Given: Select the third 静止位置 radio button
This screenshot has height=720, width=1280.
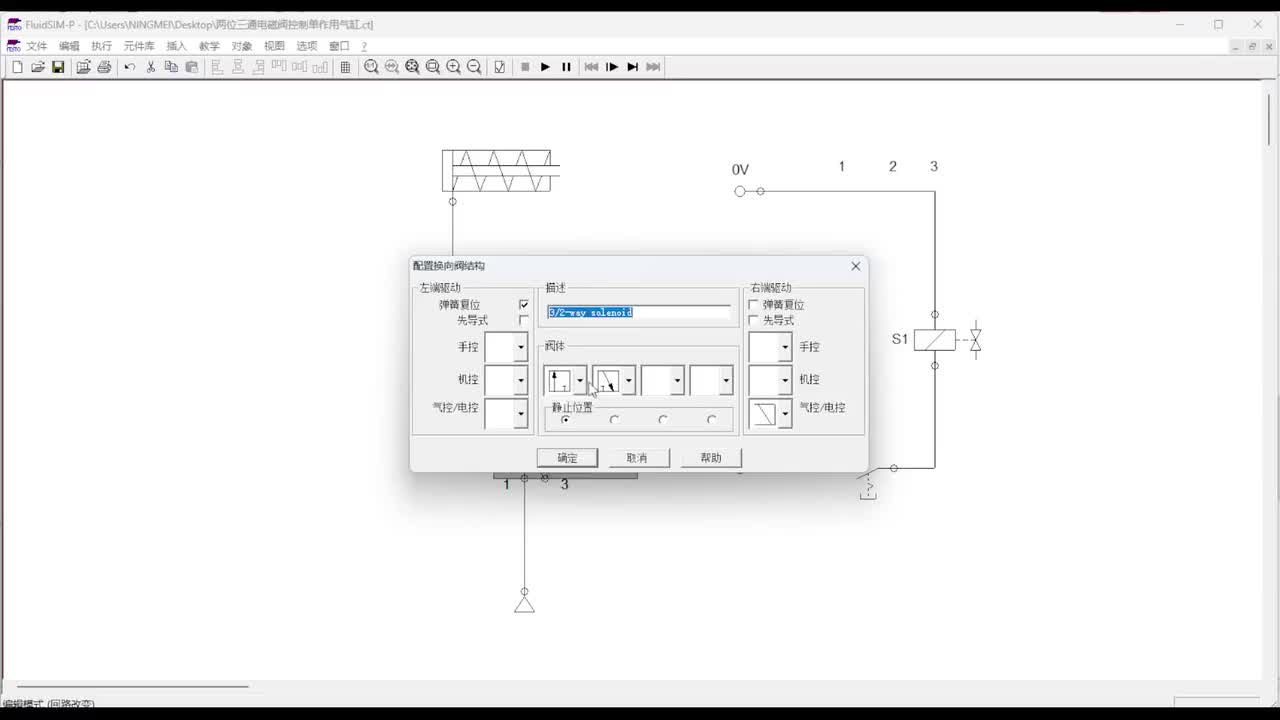Looking at the screenshot, I should (663, 420).
